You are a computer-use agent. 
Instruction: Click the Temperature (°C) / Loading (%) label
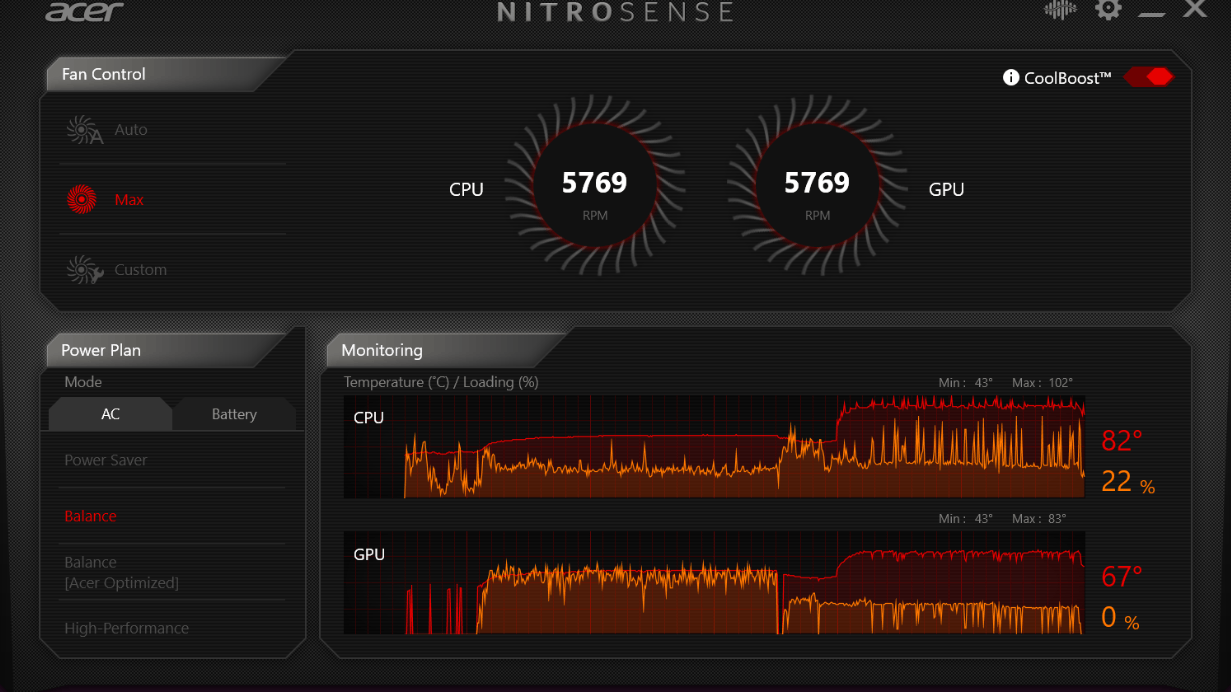pyautogui.click(x=441, y=382)
